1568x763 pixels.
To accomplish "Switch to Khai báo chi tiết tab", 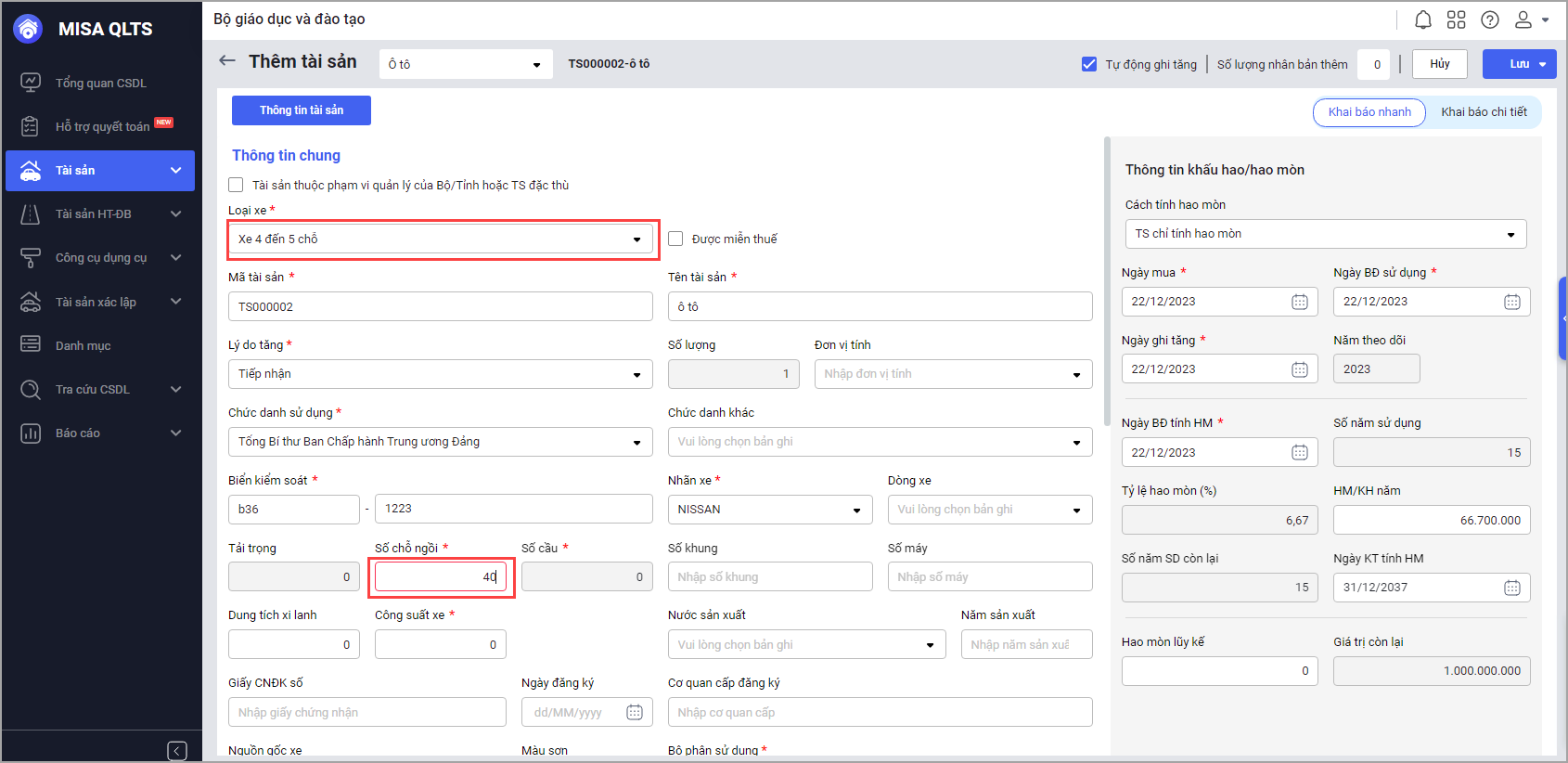I will 1483,112.
